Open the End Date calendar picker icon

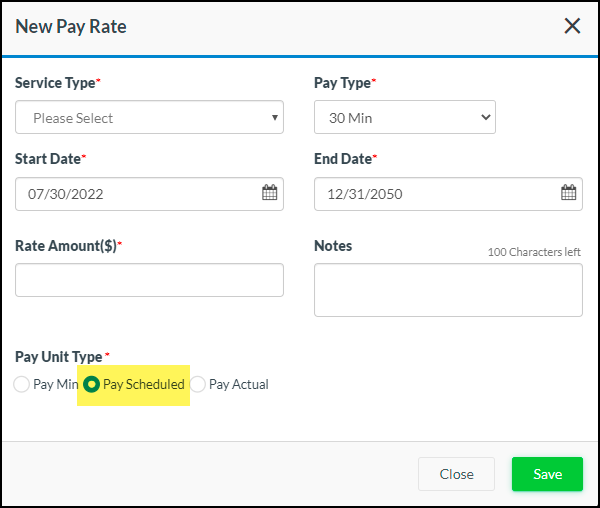point(568,193)
